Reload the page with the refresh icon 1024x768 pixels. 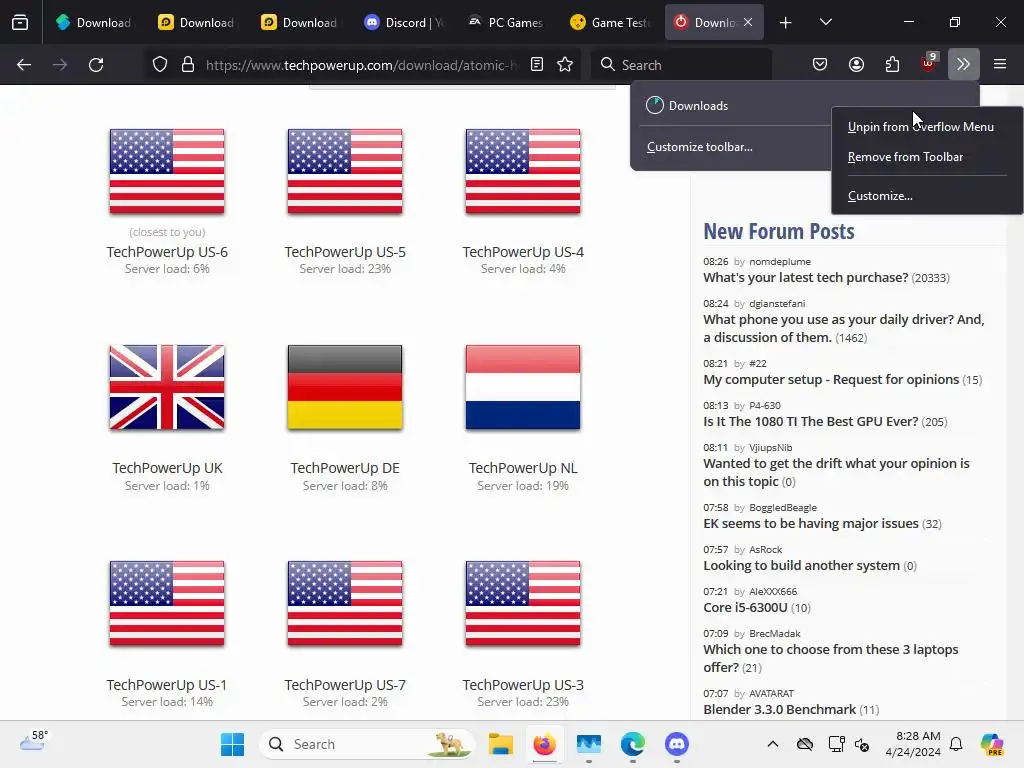96,65
